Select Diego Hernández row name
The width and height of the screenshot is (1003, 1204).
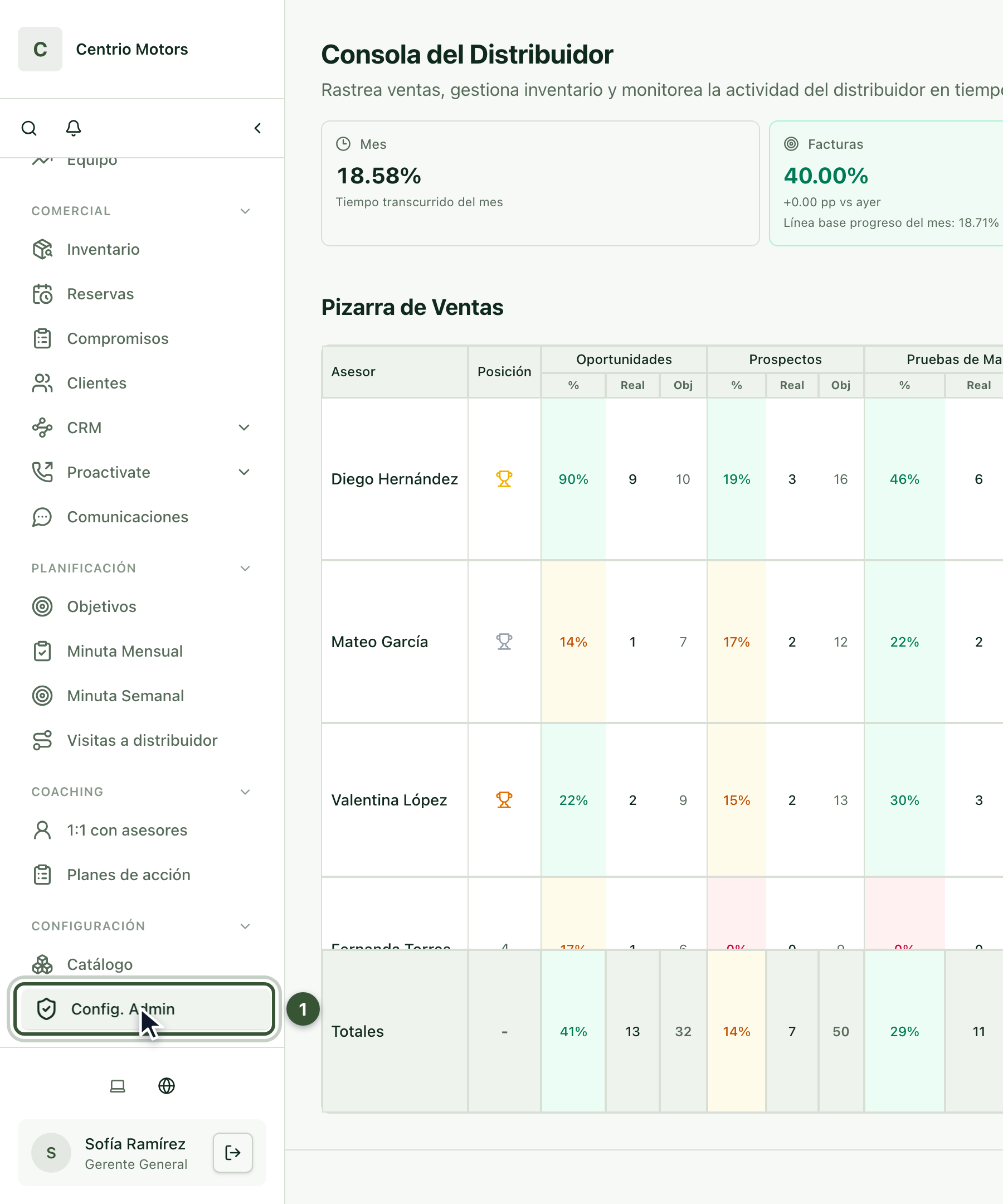point(395,479)
